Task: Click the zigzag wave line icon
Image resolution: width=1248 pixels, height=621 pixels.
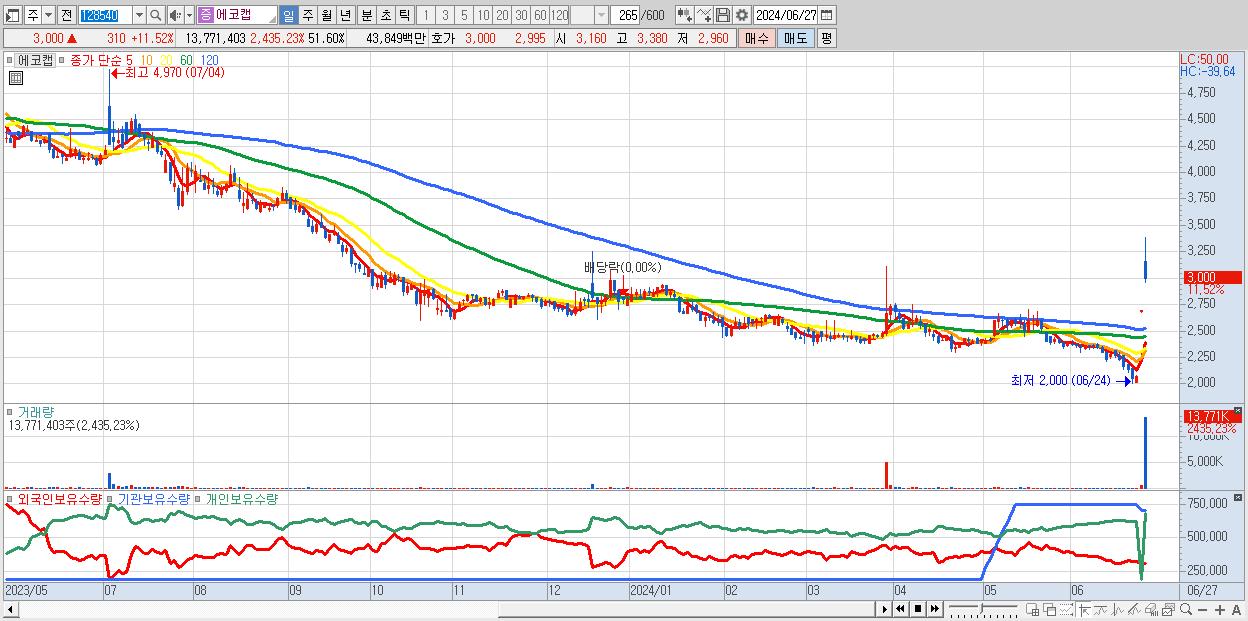Action: click(x=1118, y=609)
